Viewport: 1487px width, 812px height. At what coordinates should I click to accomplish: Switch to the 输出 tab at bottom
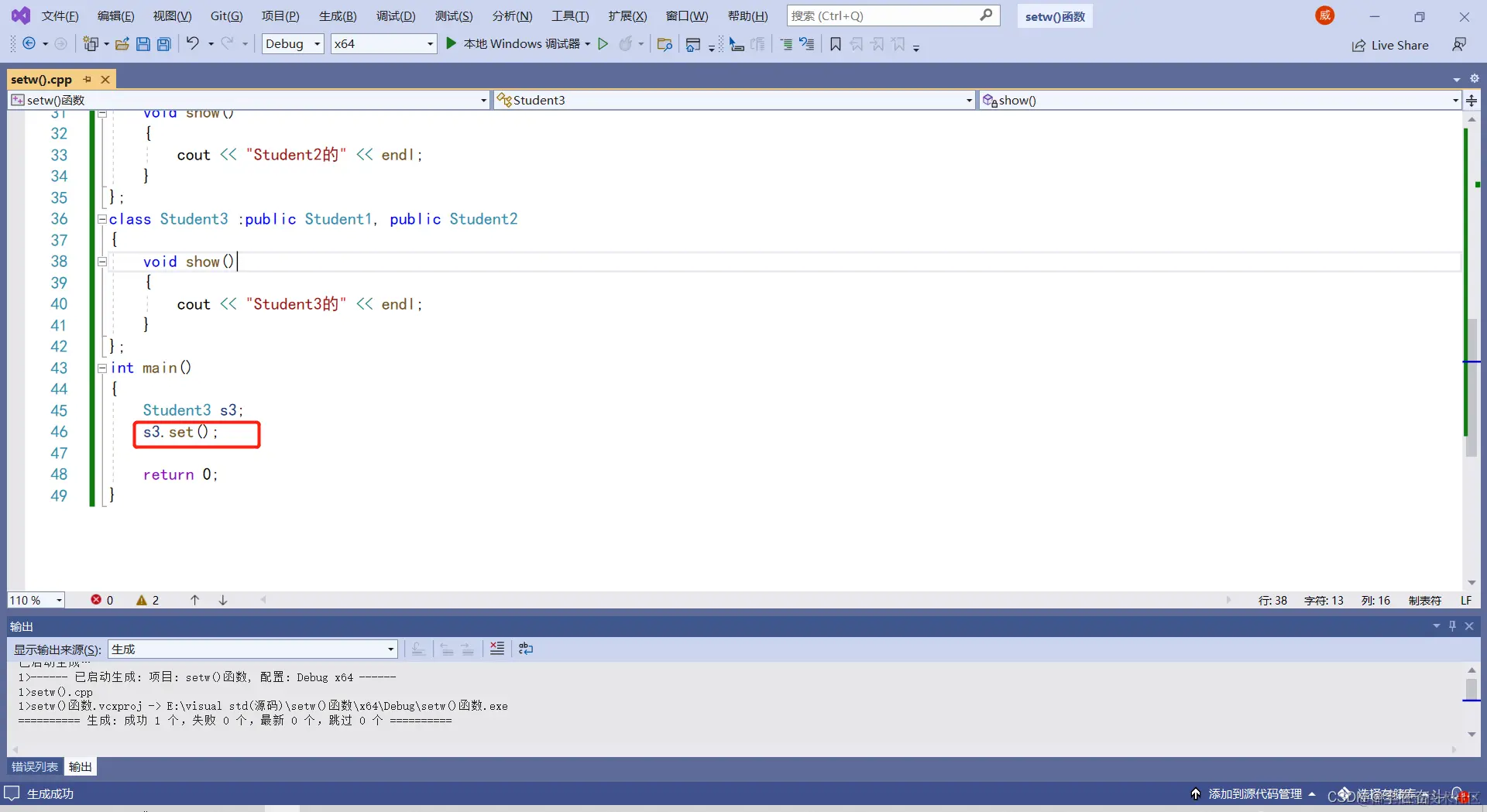(x=81, y=766)
